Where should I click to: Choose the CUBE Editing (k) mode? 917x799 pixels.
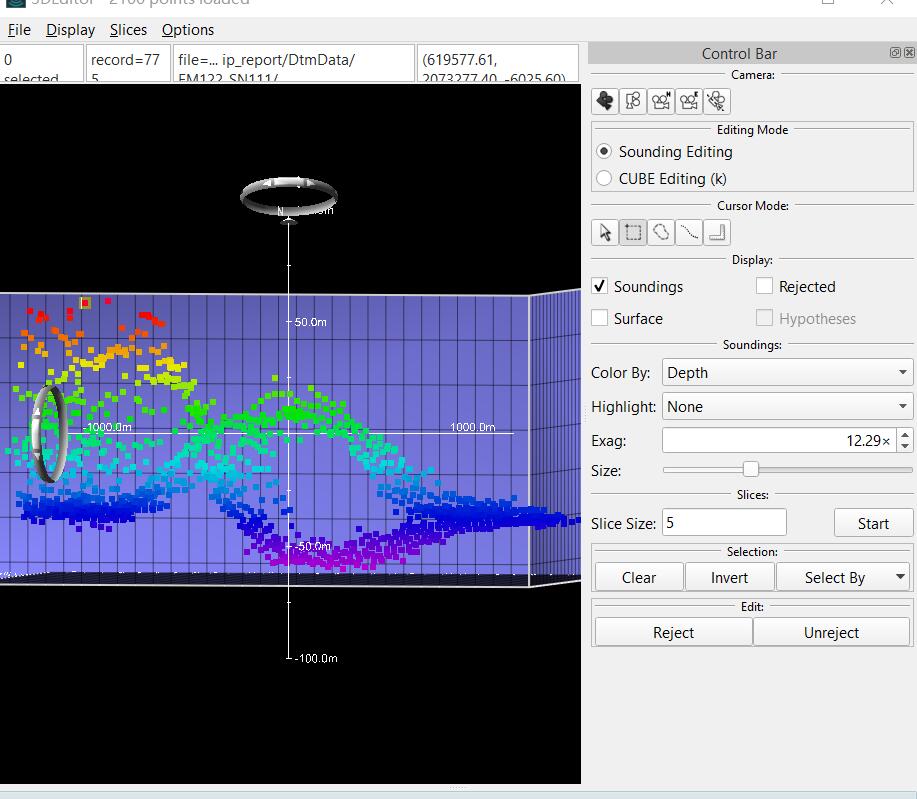(x=661, y=178)
